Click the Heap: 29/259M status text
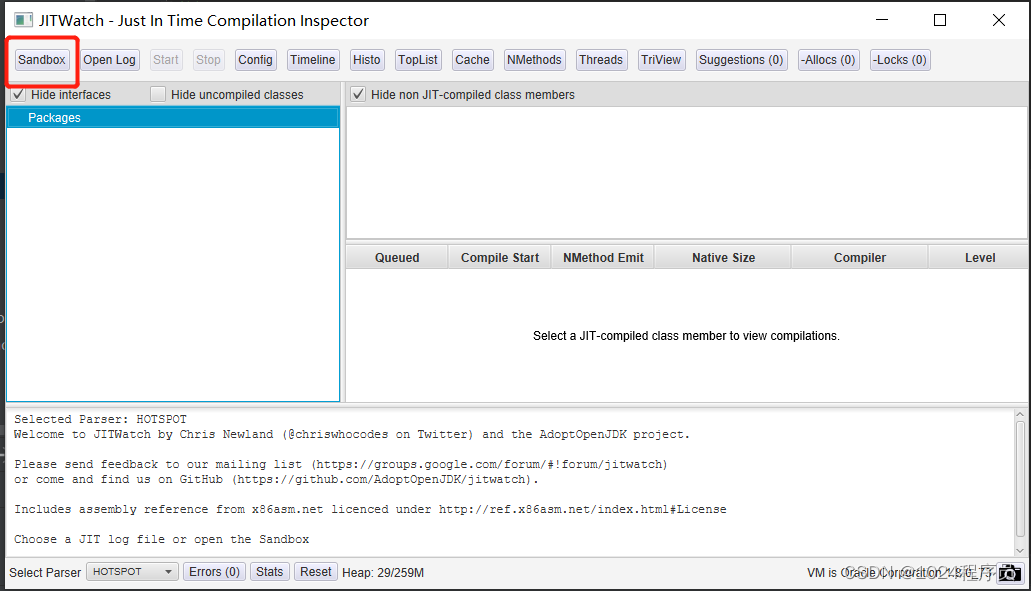1031x591 pixels. [x=383, y=573]
